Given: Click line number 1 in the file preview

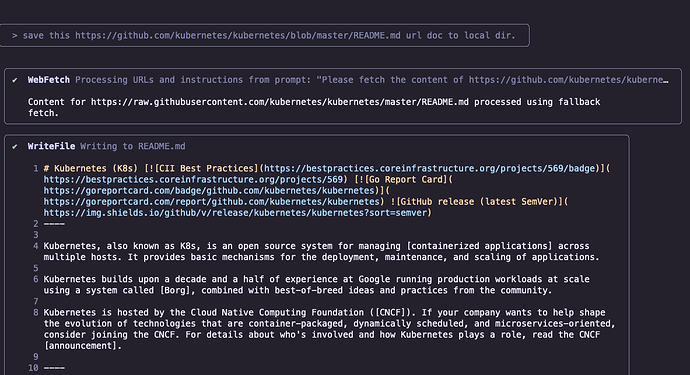Looking at the screenshot, I should (x=36, y=169).
